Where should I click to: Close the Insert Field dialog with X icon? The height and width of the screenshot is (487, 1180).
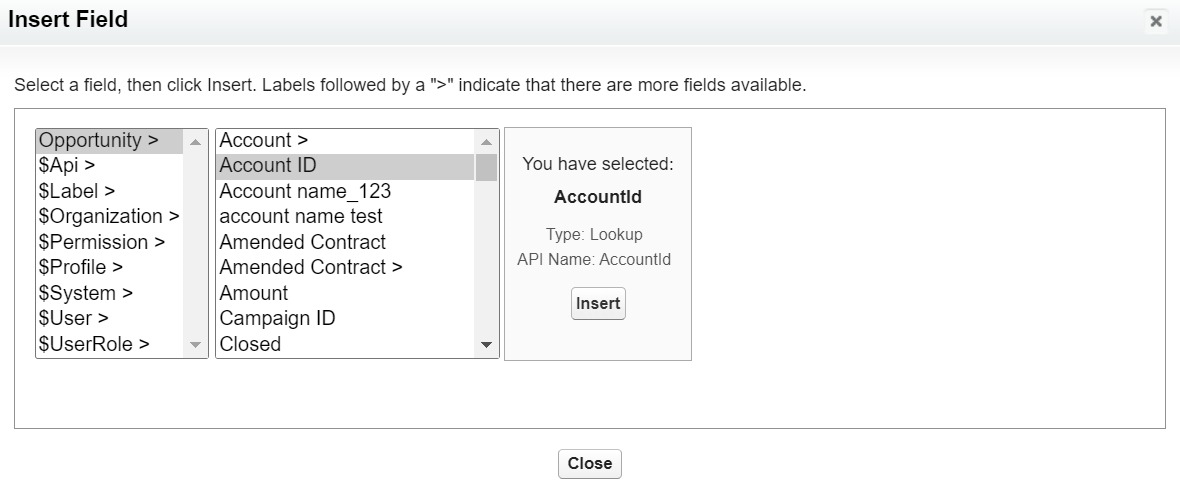(1156, 21)
